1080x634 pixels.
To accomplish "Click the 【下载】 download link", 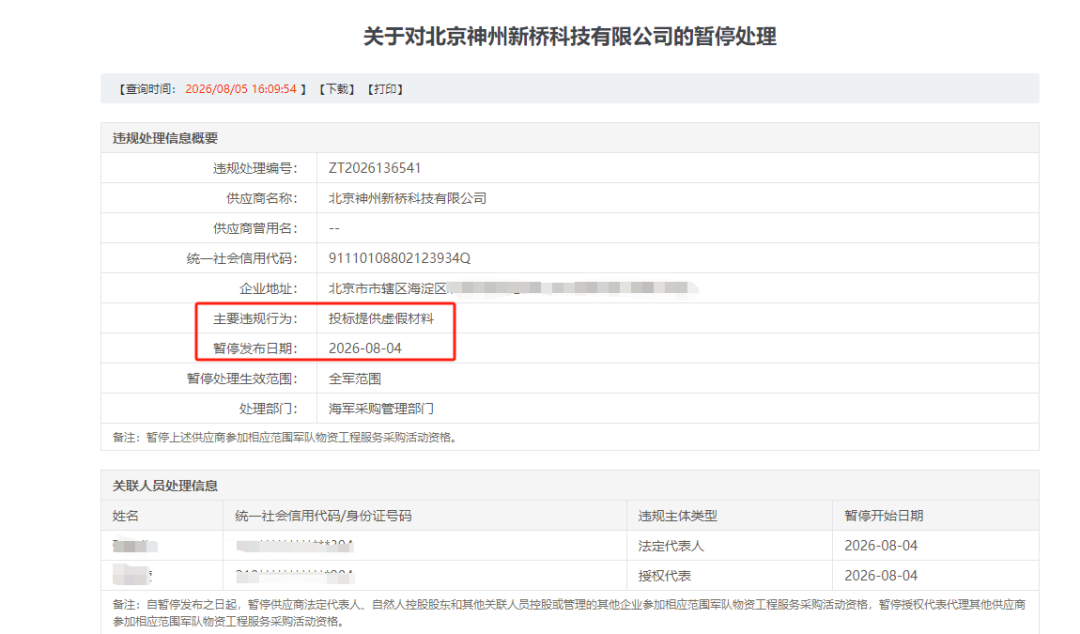I will pyautogui.click(x=337, y=89).
